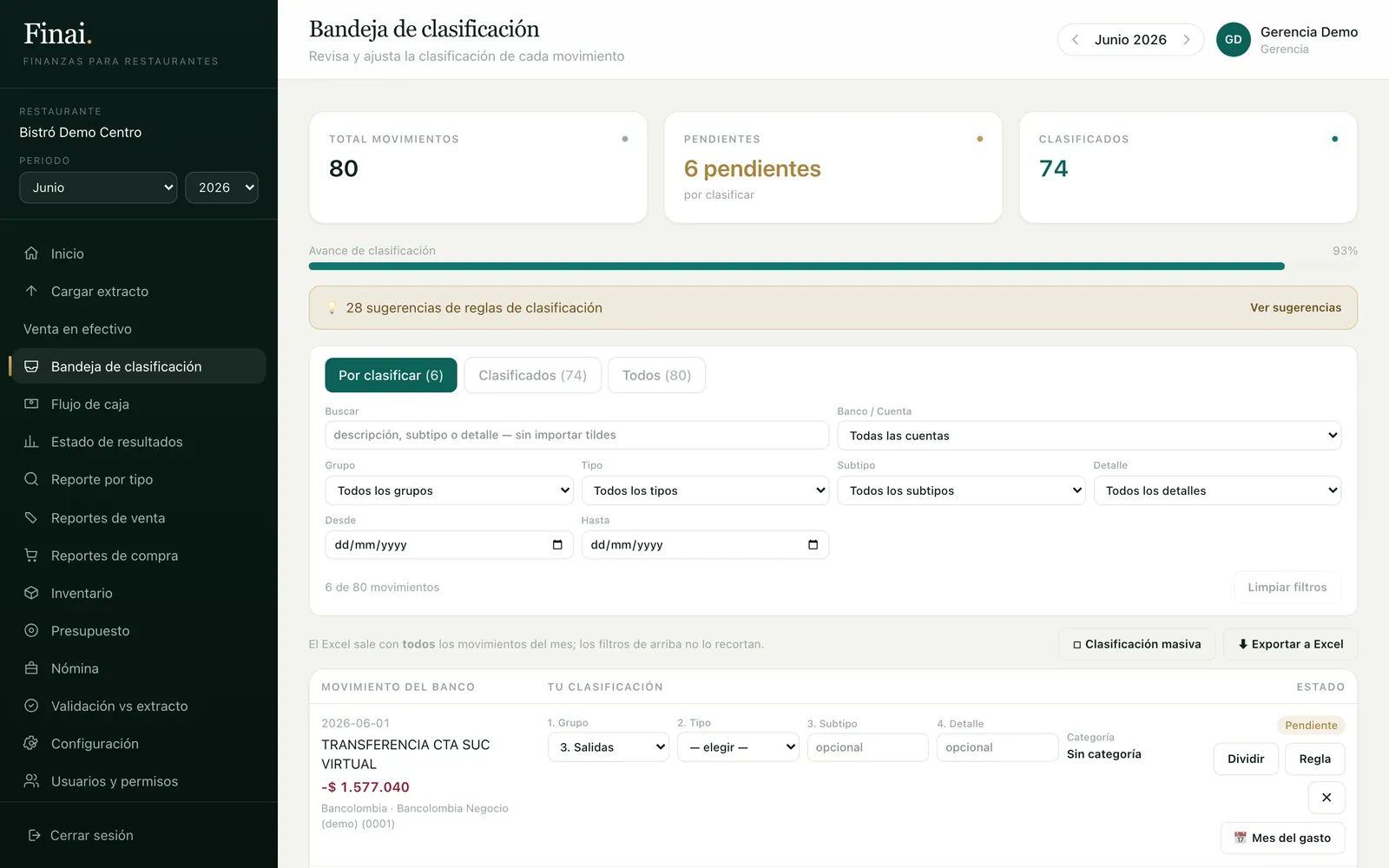Click the Limpiar filtros button
This screenshot has width=1389, height=868.
pyautogui.click(x=1287, y=588)
